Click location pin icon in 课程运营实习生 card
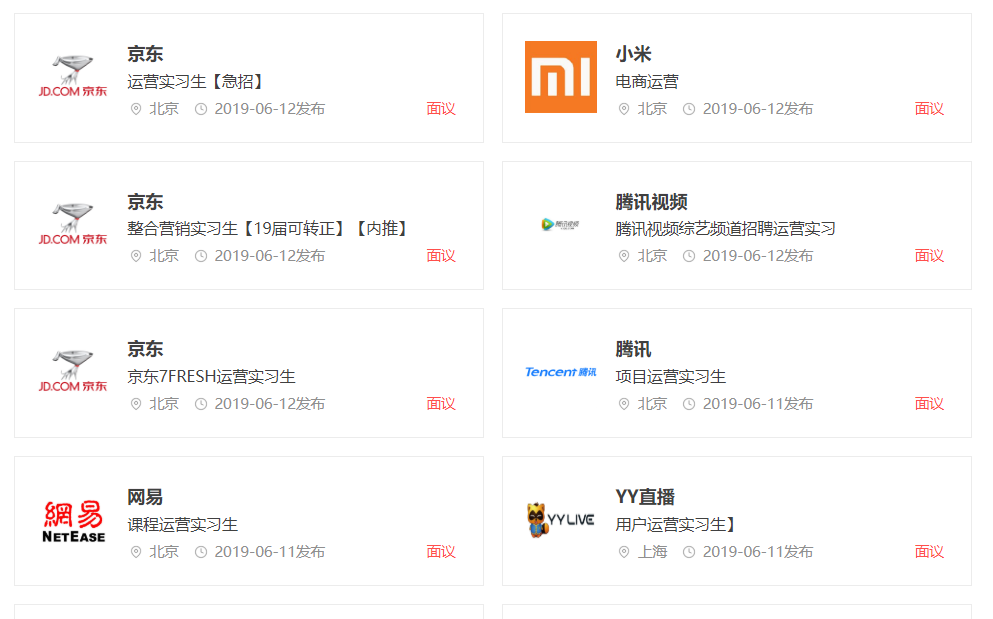This screenshot has width=993, height=619. [x=136, y=552]
